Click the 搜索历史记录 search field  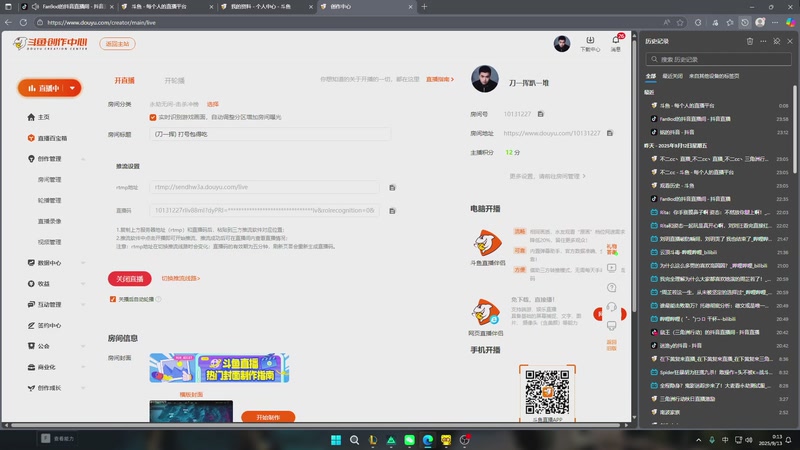tap(718, 59)
